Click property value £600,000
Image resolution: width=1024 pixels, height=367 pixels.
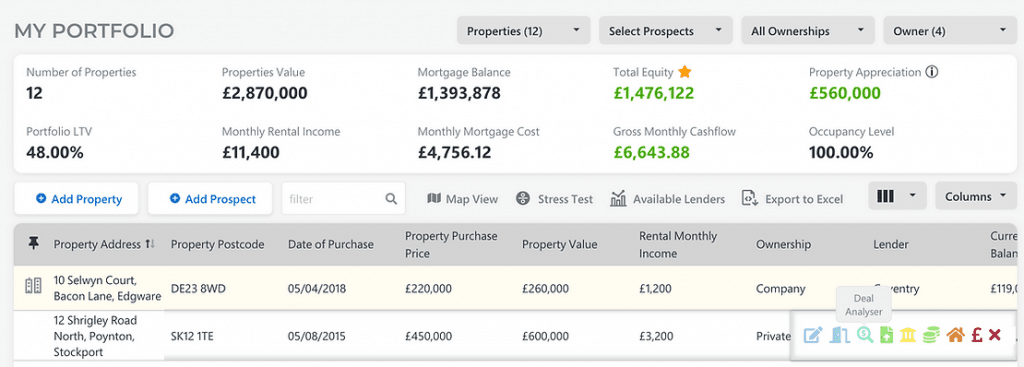tap(545, 337)
